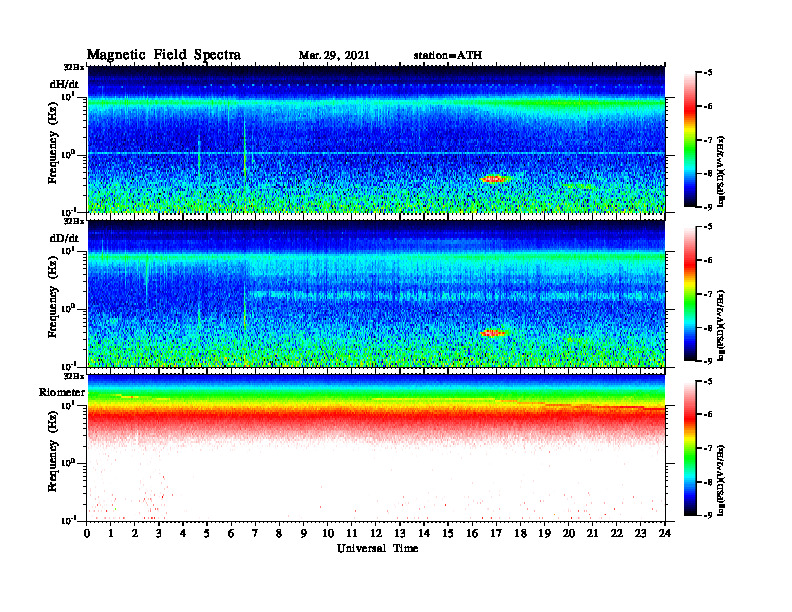Select the "dH/dt" panel label

[x=64, y=84]
